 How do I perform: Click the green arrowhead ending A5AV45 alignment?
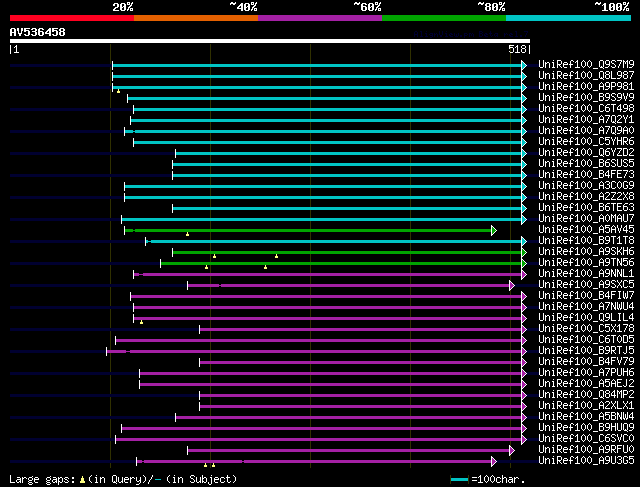[x=494, y=230]
